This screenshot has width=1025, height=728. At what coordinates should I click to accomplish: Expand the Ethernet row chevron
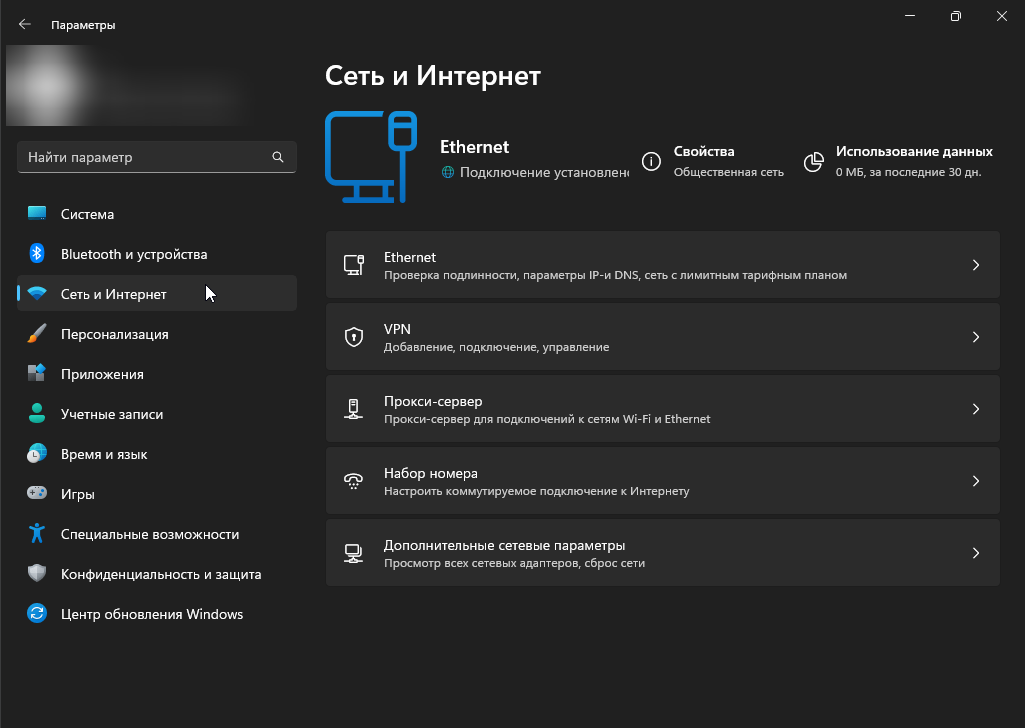(976, 265)
